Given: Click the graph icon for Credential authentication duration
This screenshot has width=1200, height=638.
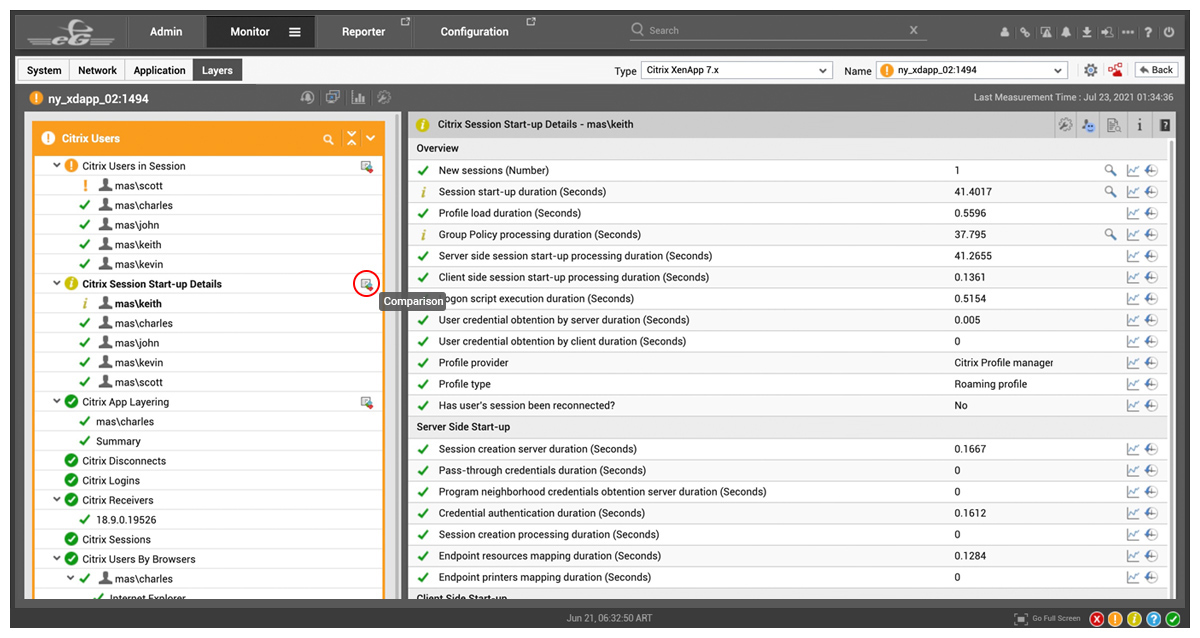Looking at the screenshot, I should [1133, 514].
